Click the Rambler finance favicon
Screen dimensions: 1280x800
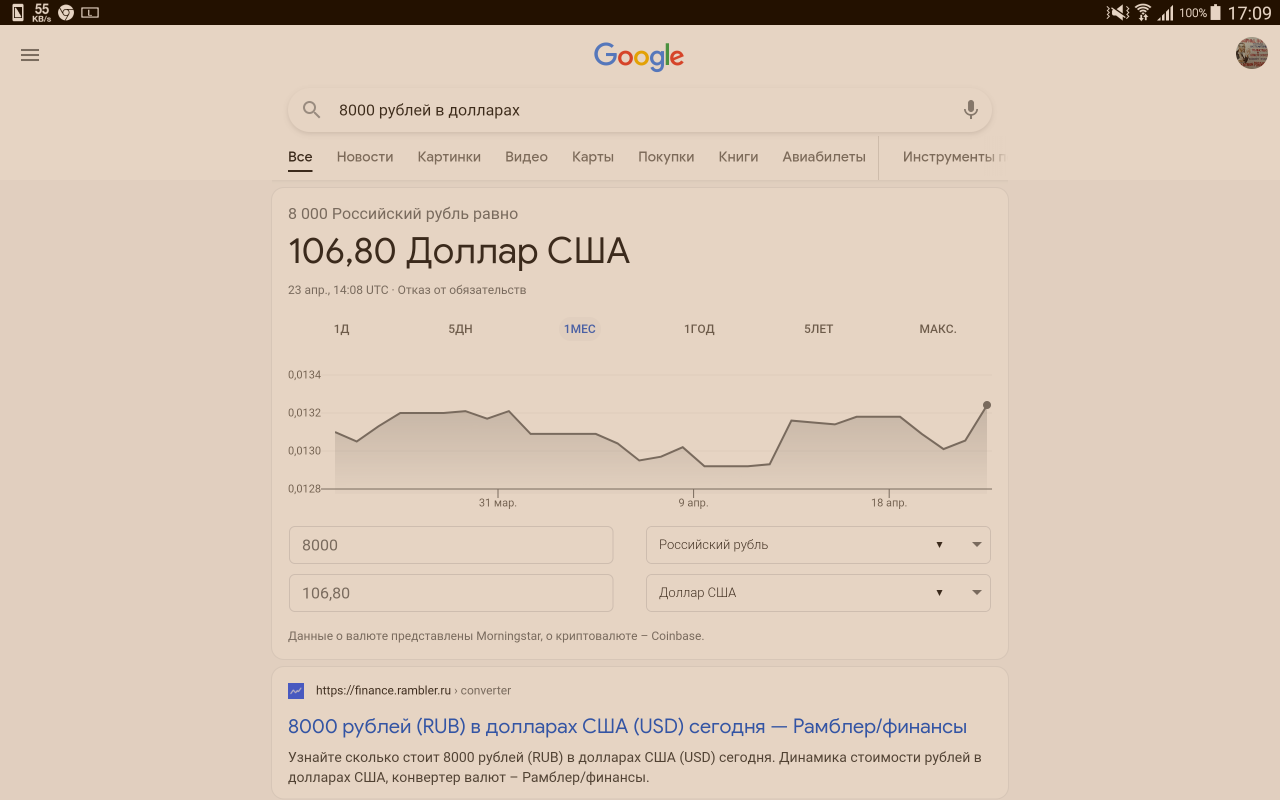[x=296, y=691]
